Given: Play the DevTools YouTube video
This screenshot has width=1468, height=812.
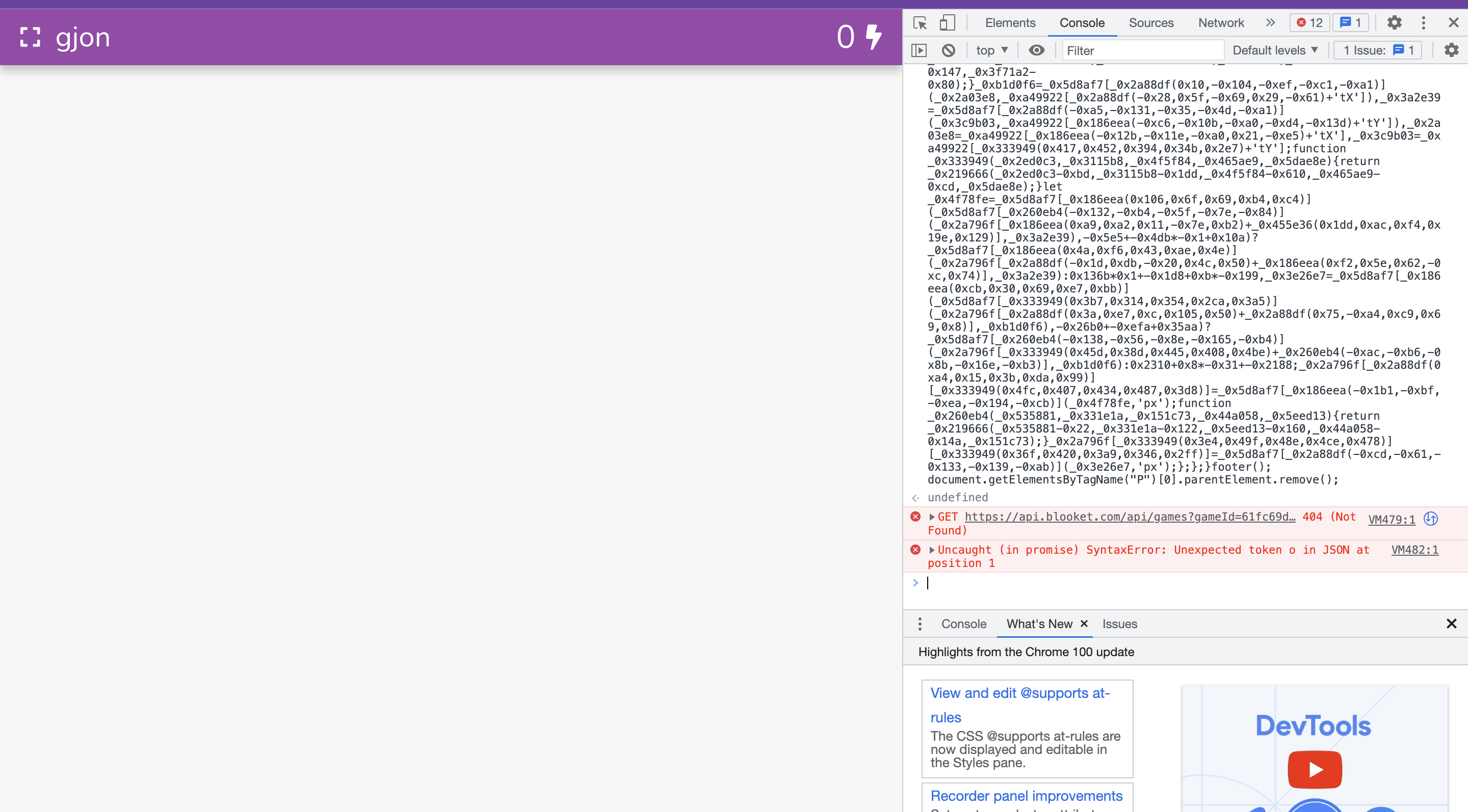Looking at the screenshot, I should [x=1314, y=769].
